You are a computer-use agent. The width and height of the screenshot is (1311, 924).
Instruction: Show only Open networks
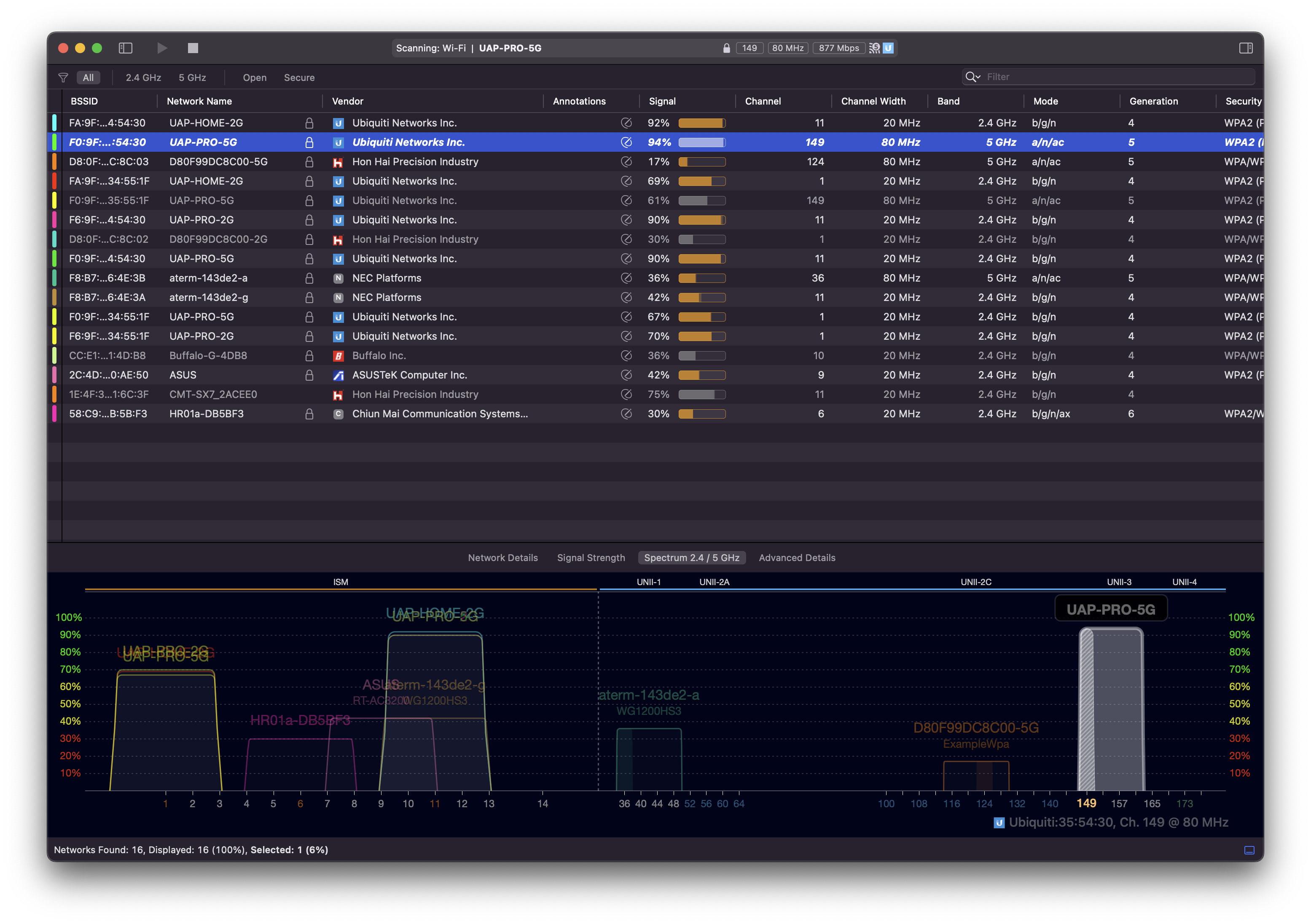tap(255, 78)
